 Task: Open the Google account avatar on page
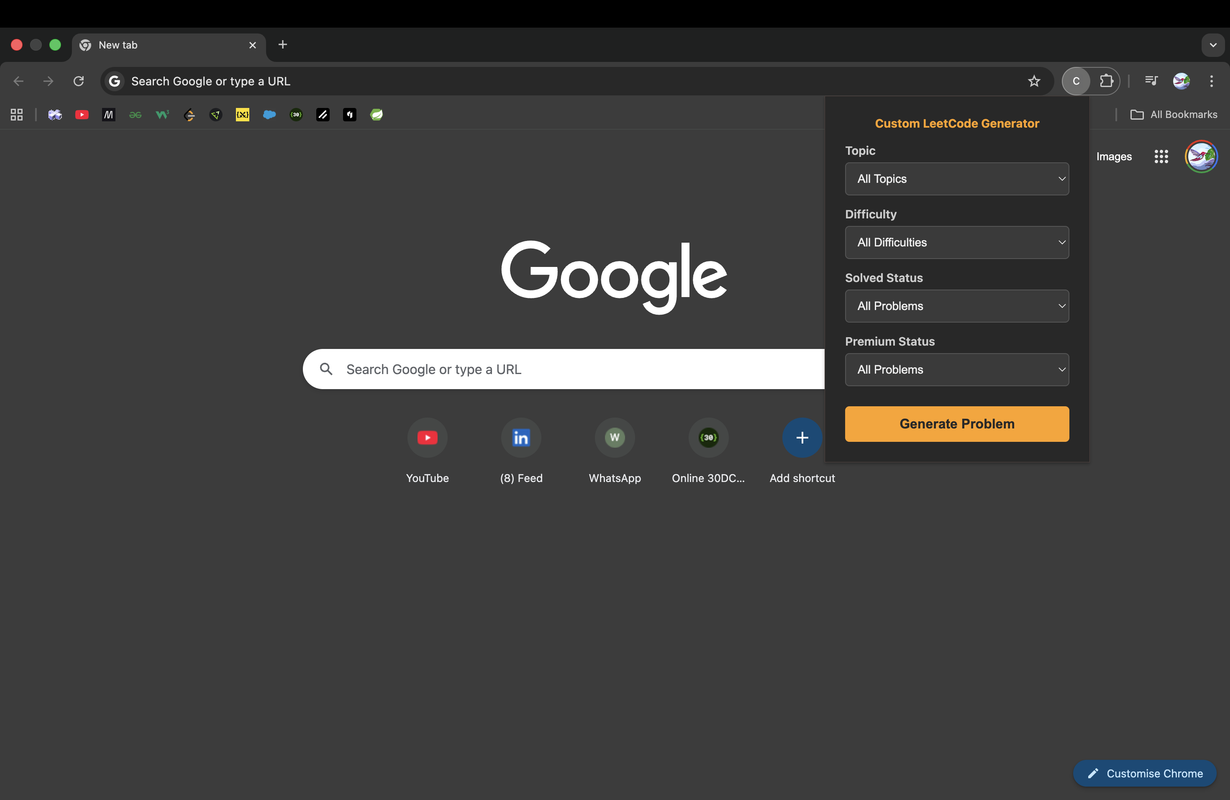(x=1201, y=156)
